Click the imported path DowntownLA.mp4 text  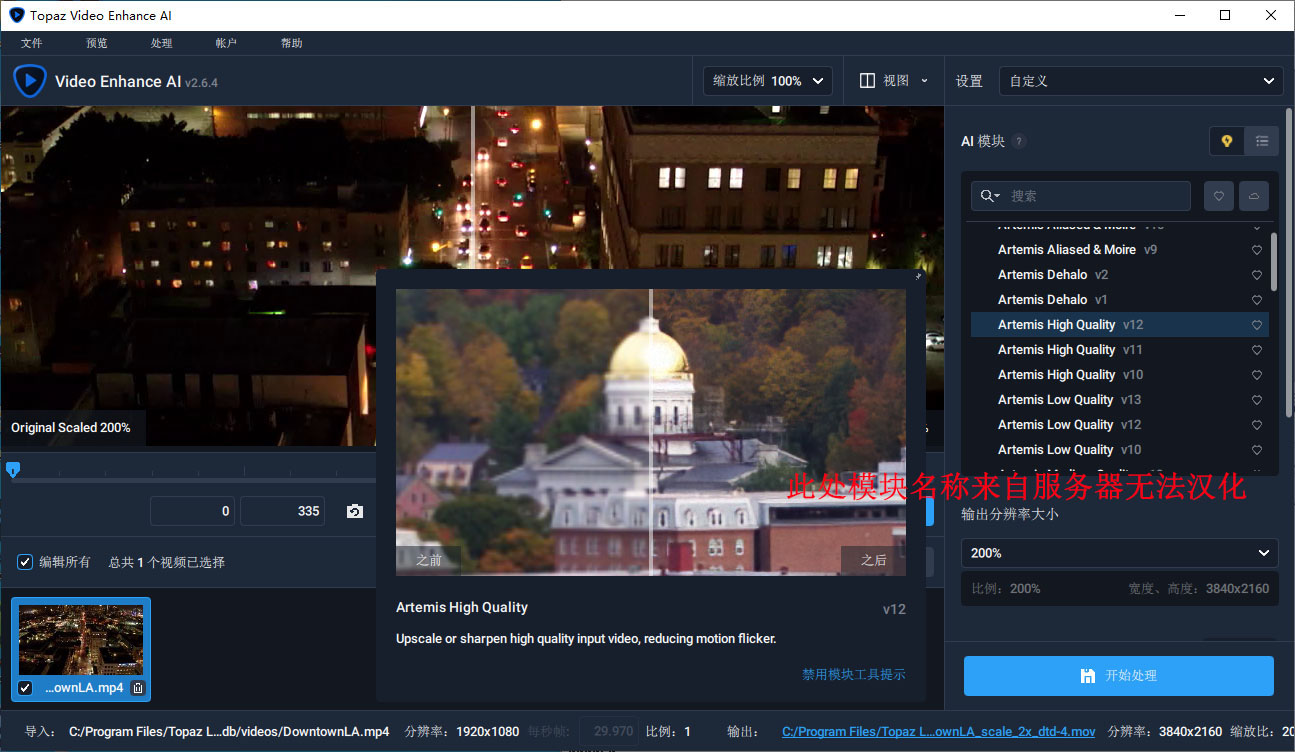[229, 732]
